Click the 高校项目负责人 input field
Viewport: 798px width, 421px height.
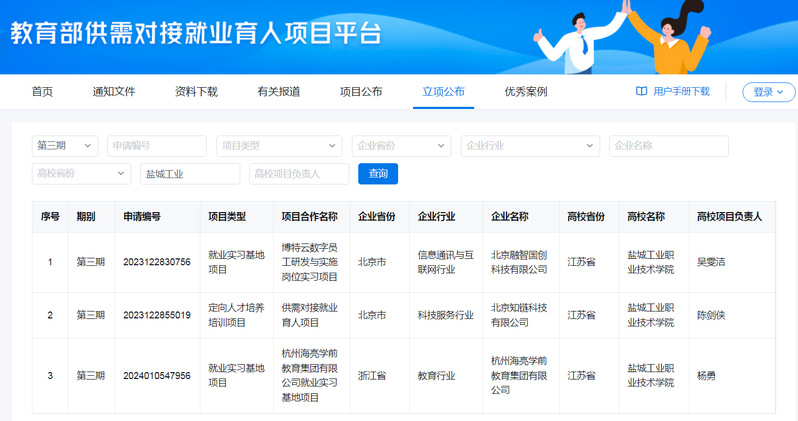299,174
